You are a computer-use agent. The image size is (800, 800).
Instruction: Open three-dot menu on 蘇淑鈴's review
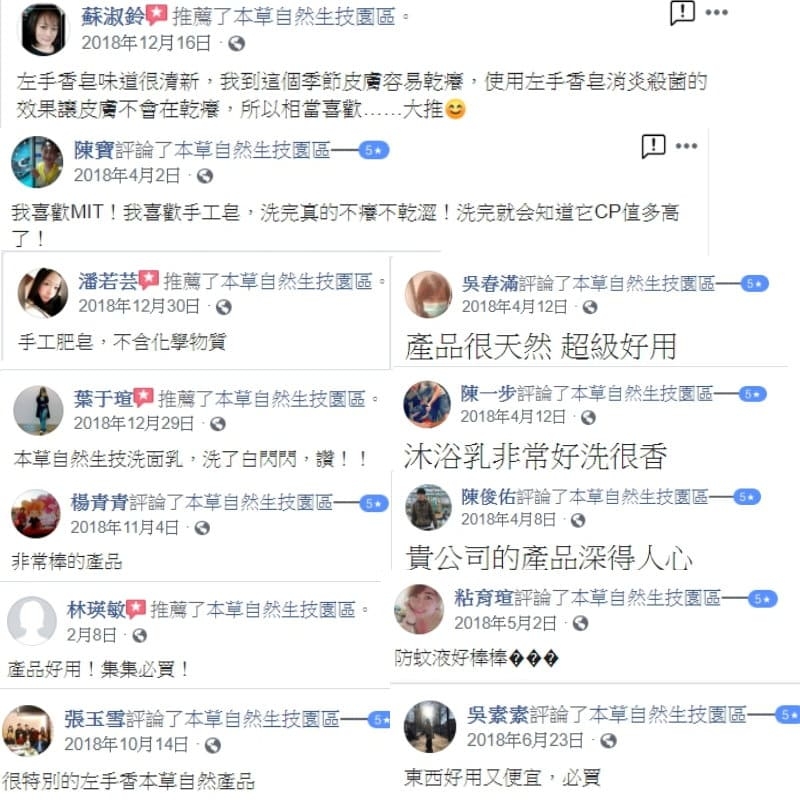716,13
